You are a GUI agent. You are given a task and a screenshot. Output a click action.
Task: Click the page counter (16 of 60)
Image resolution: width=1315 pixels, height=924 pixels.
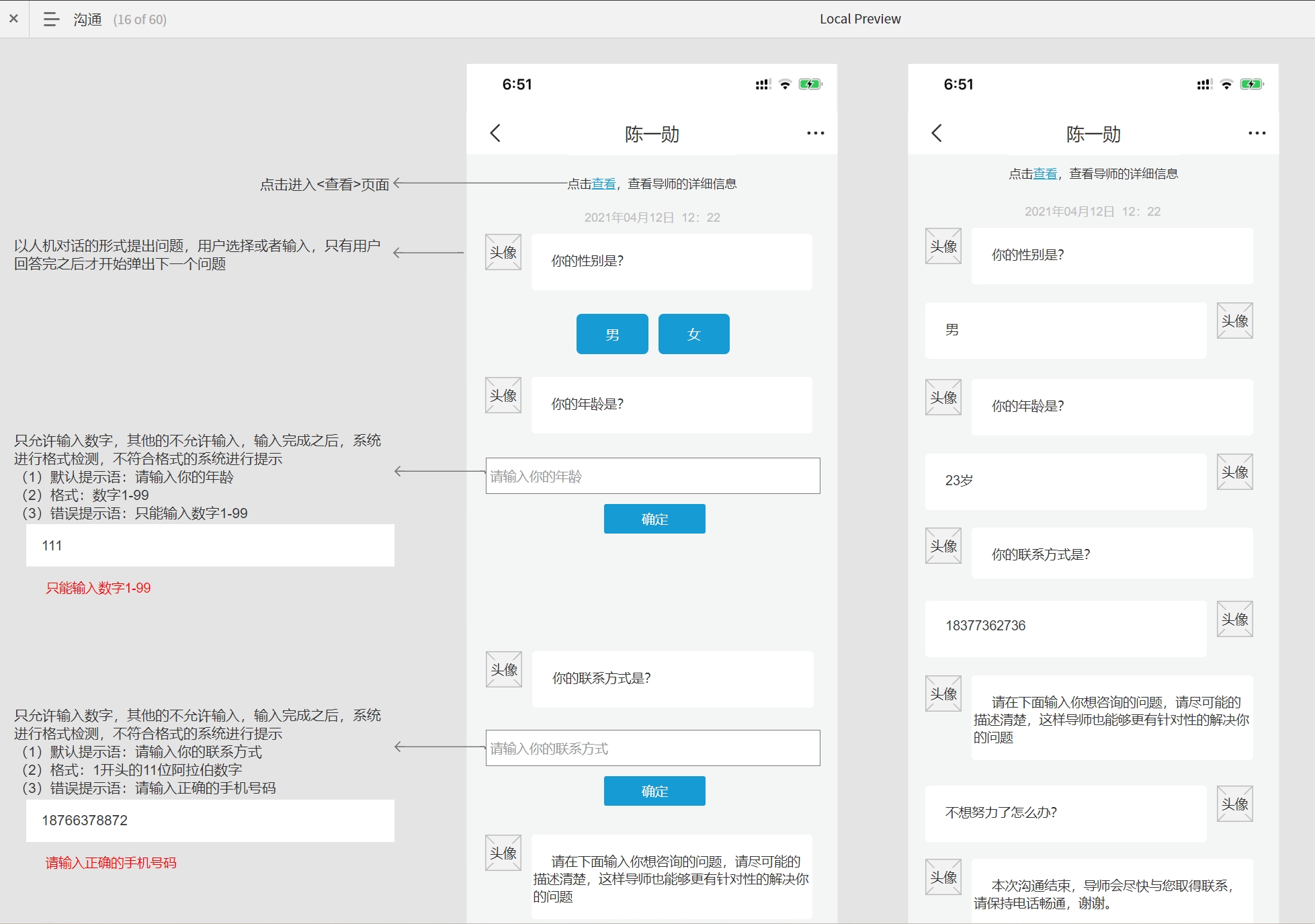click(x=140, y=19)
